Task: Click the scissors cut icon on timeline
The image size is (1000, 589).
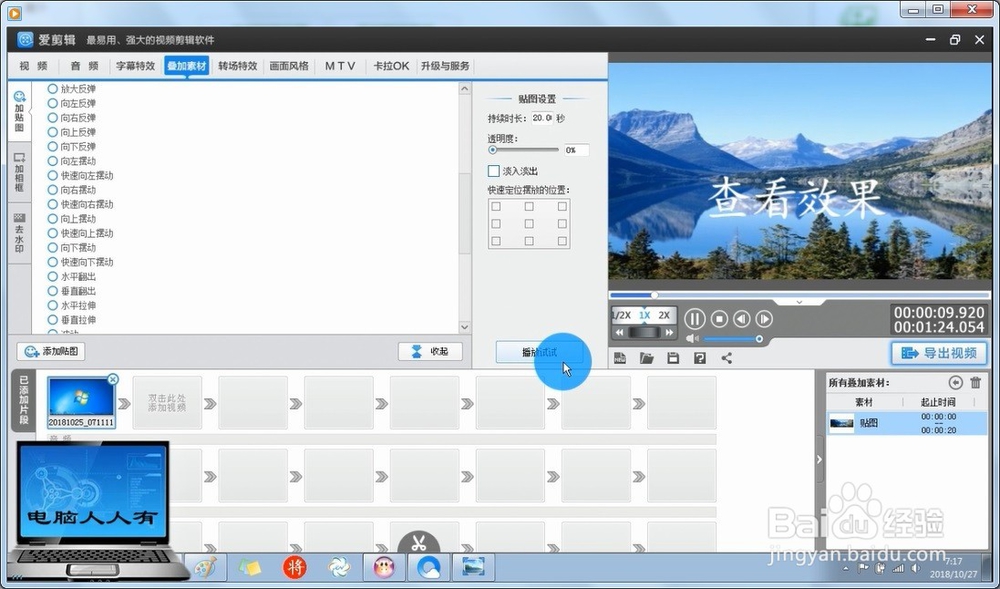Action: pyautogui.click(x=418, y=544)
